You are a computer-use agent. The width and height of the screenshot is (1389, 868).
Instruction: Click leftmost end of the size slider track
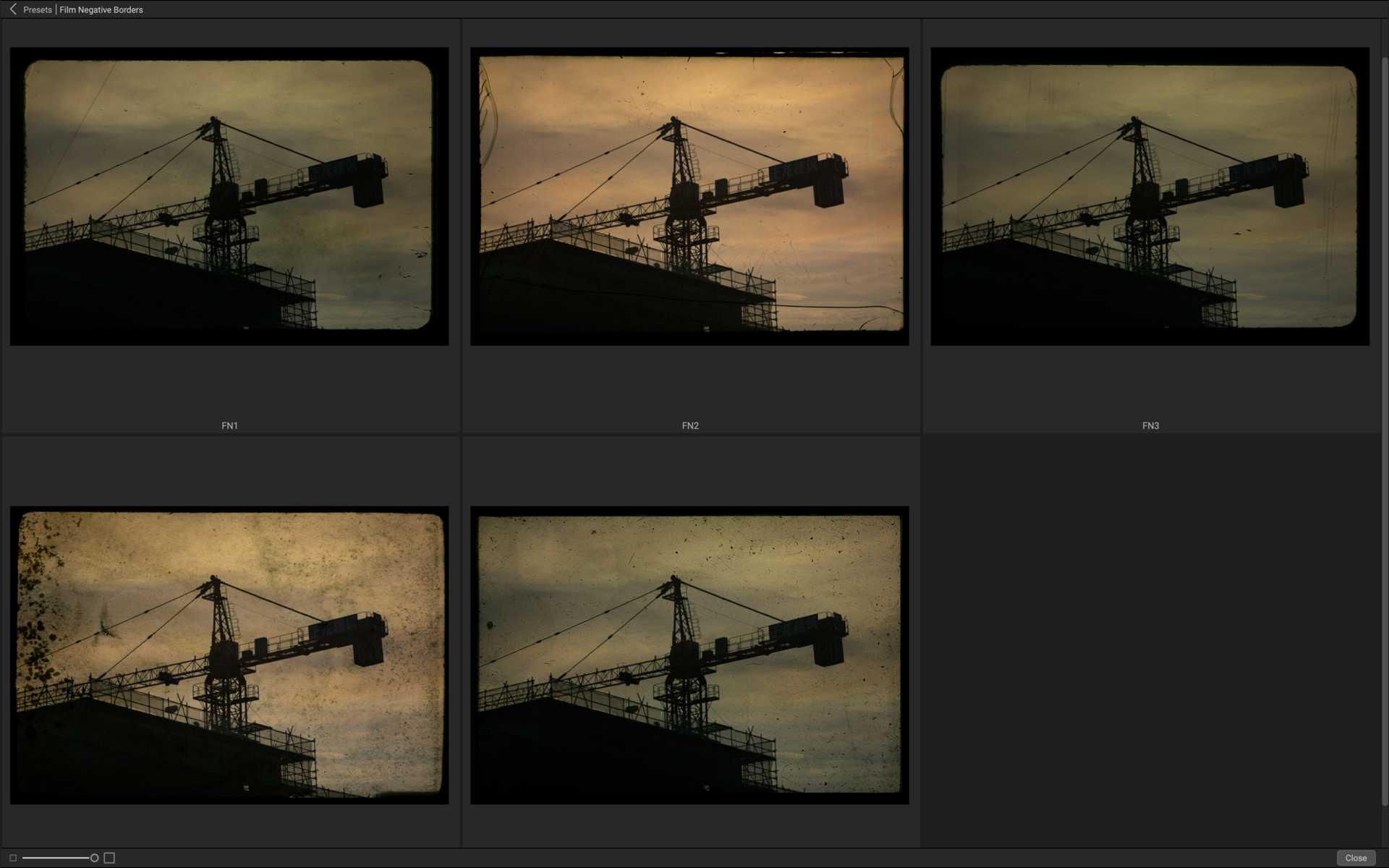(x=25, y=858)
